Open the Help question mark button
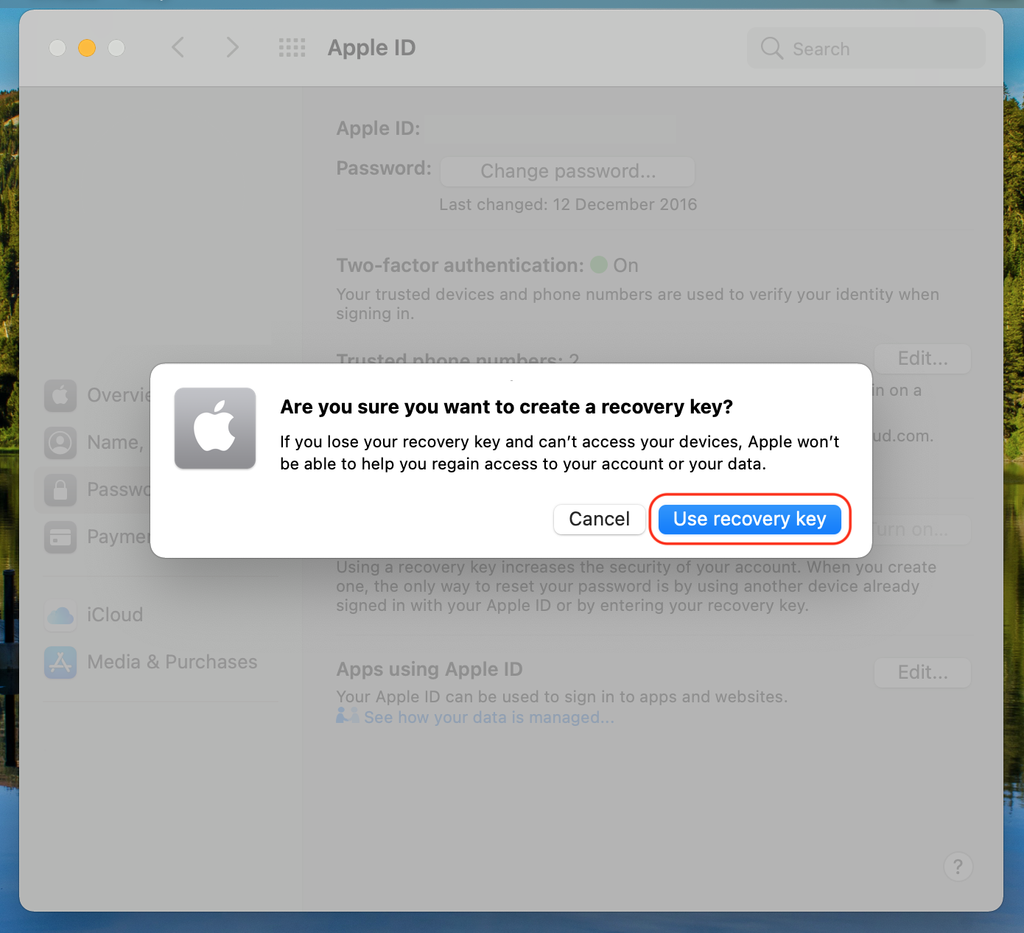The height and width of the screenshot is (933, 1024). [x=957, y=866]
